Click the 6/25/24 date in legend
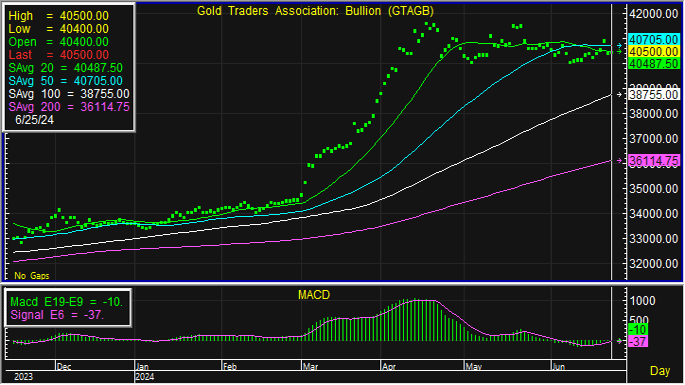The width and height of the screenshot is (685, 385). [x=35, y=120]
